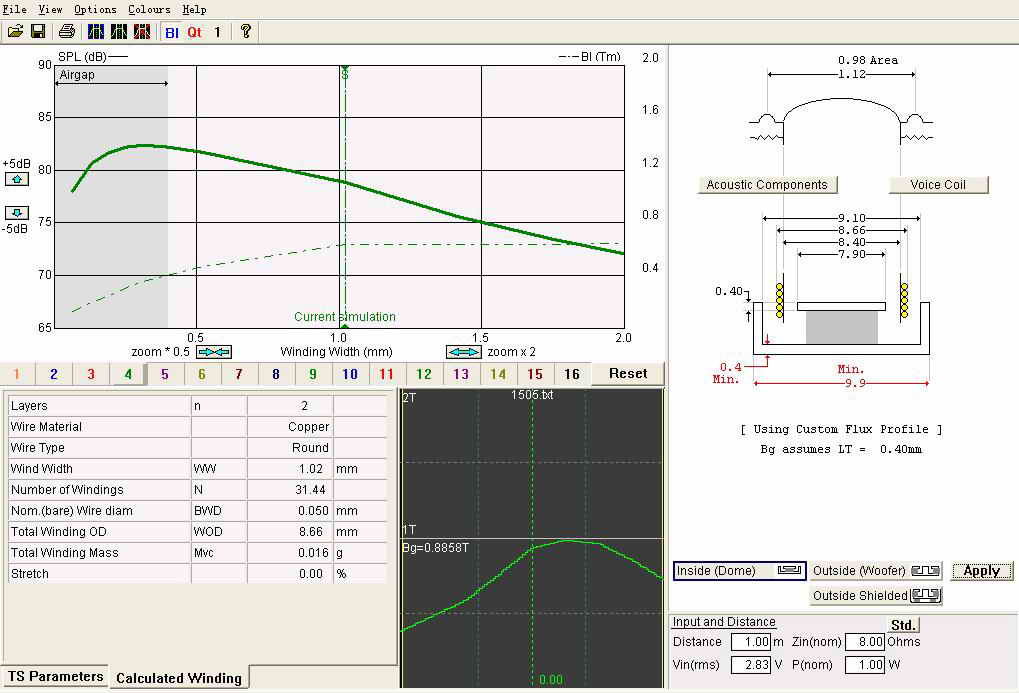Viewport: 1019px width, 693px height.
Task: Select simulation slot 10
Action: point(350,374)
